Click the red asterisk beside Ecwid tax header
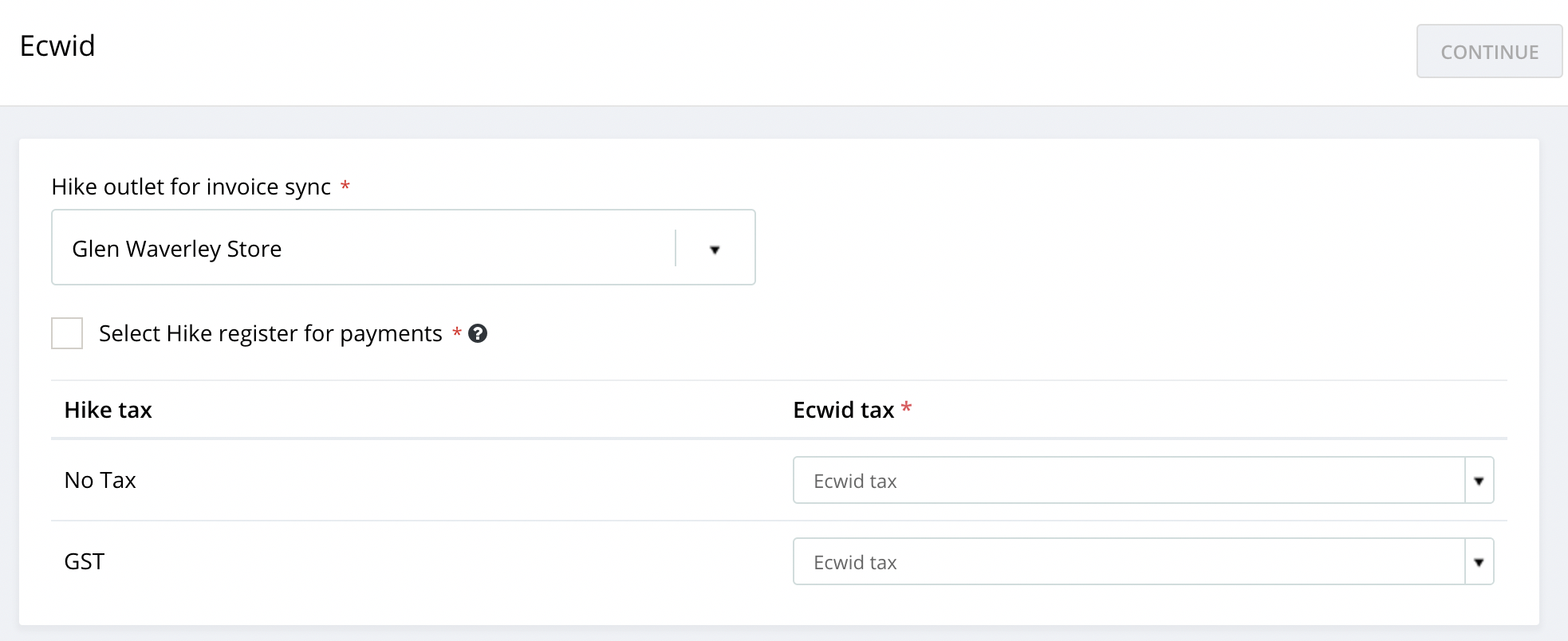The image size is (1568, 641). pos(906,408)
